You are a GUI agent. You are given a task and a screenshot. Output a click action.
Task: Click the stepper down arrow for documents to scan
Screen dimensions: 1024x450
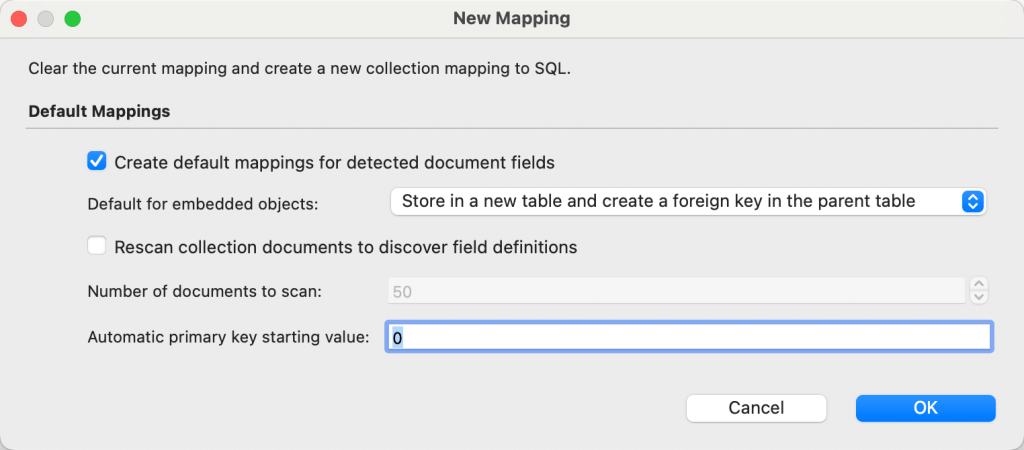coord(979,297)
